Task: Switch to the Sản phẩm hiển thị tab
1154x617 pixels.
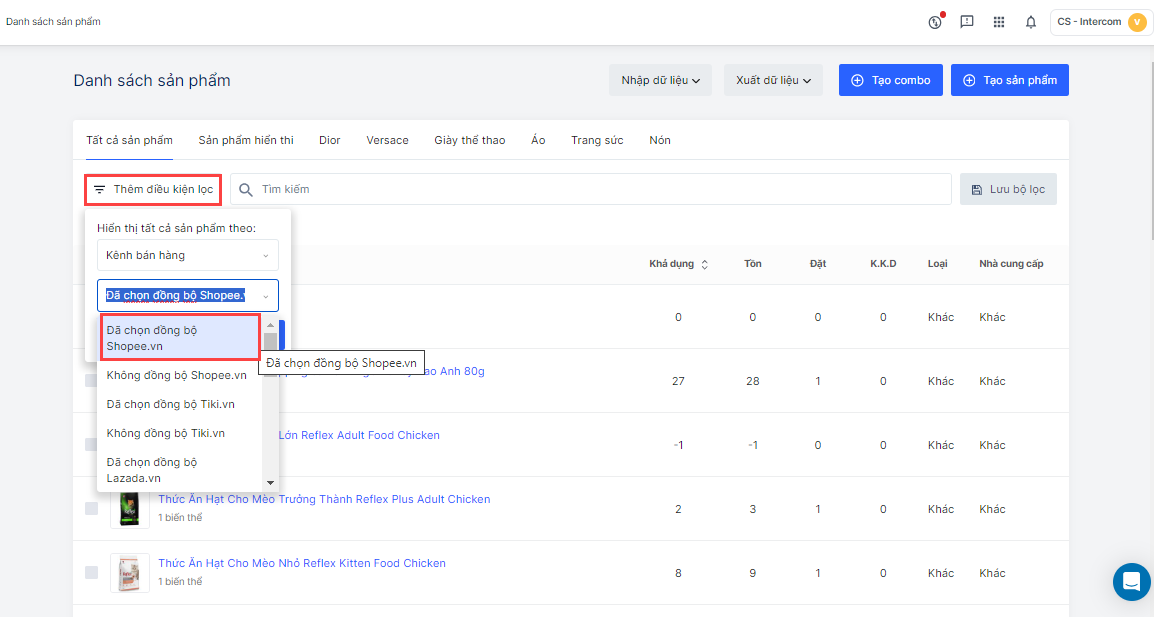Action: pos(246,140)
